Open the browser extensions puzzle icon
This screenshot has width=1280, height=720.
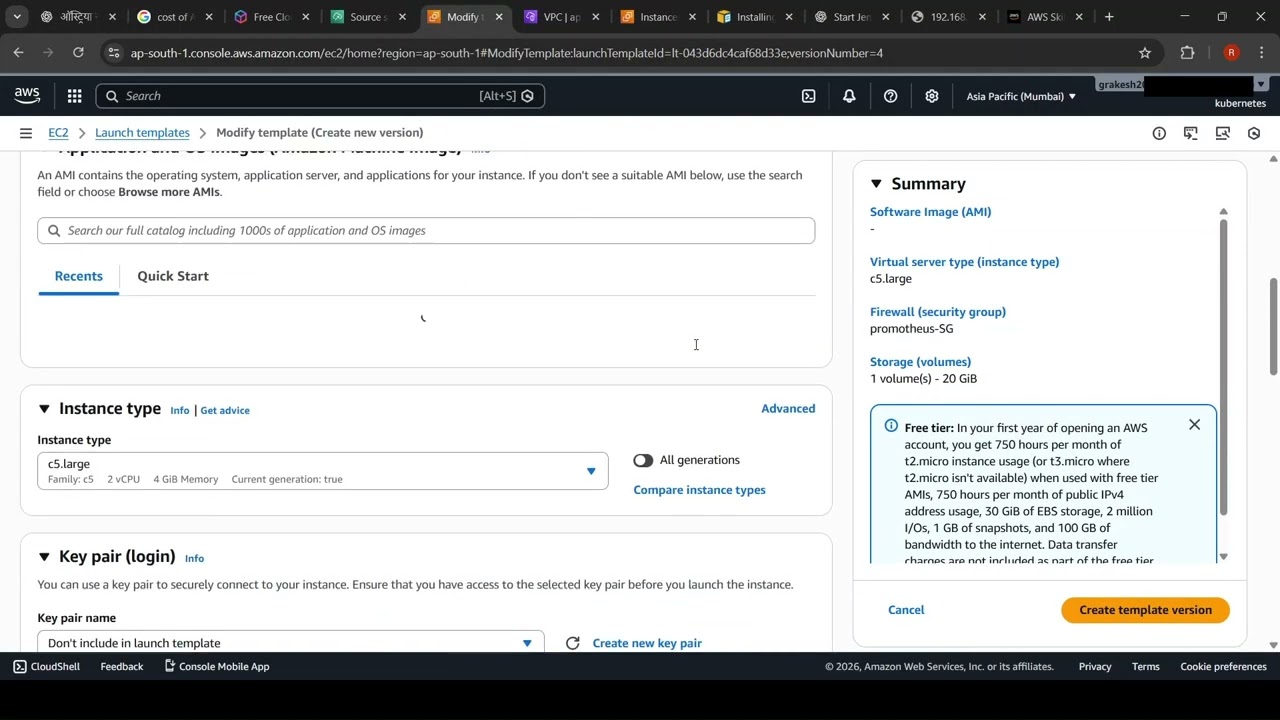[x=1188, y=53]
